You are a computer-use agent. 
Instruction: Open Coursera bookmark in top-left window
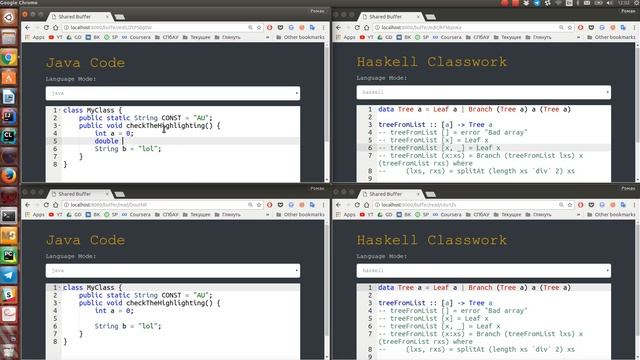click(x=136, y=37)
